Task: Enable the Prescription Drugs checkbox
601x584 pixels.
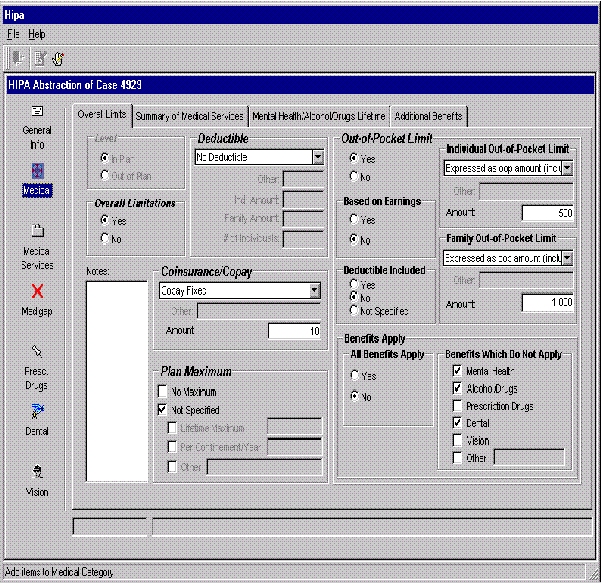Action: 458,406
